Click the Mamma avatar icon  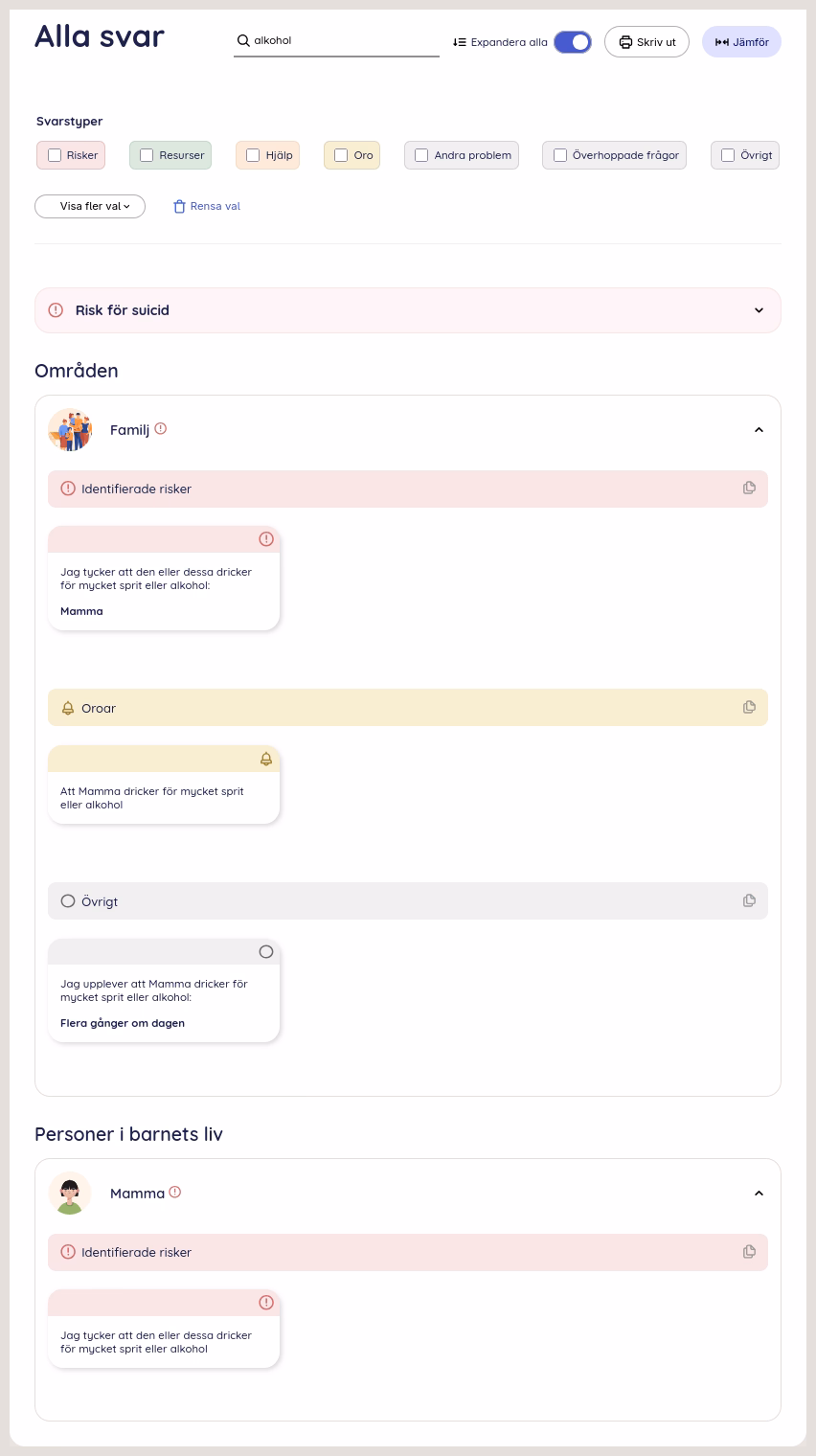[x=70, y=1193]
